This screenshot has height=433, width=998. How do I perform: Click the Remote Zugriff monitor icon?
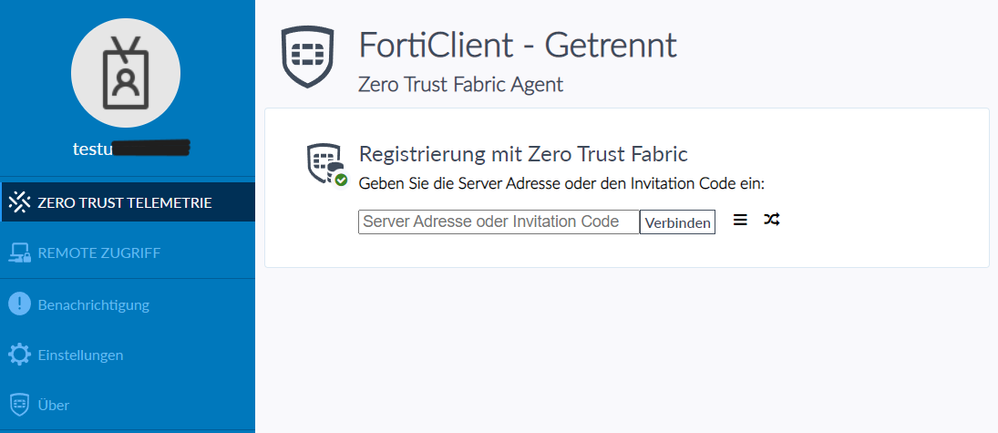click(20, 253)
